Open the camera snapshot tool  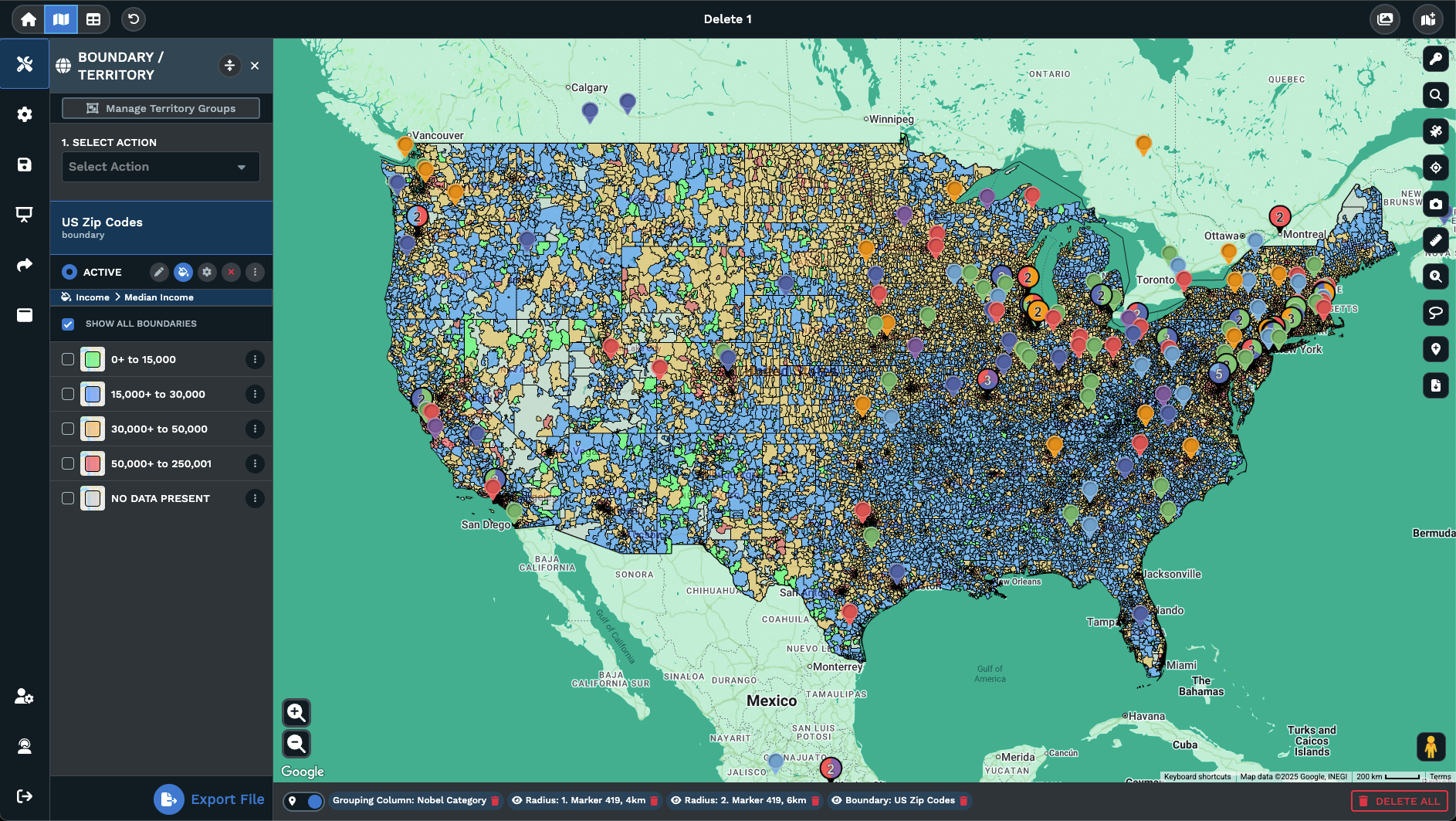[1435, 204]
